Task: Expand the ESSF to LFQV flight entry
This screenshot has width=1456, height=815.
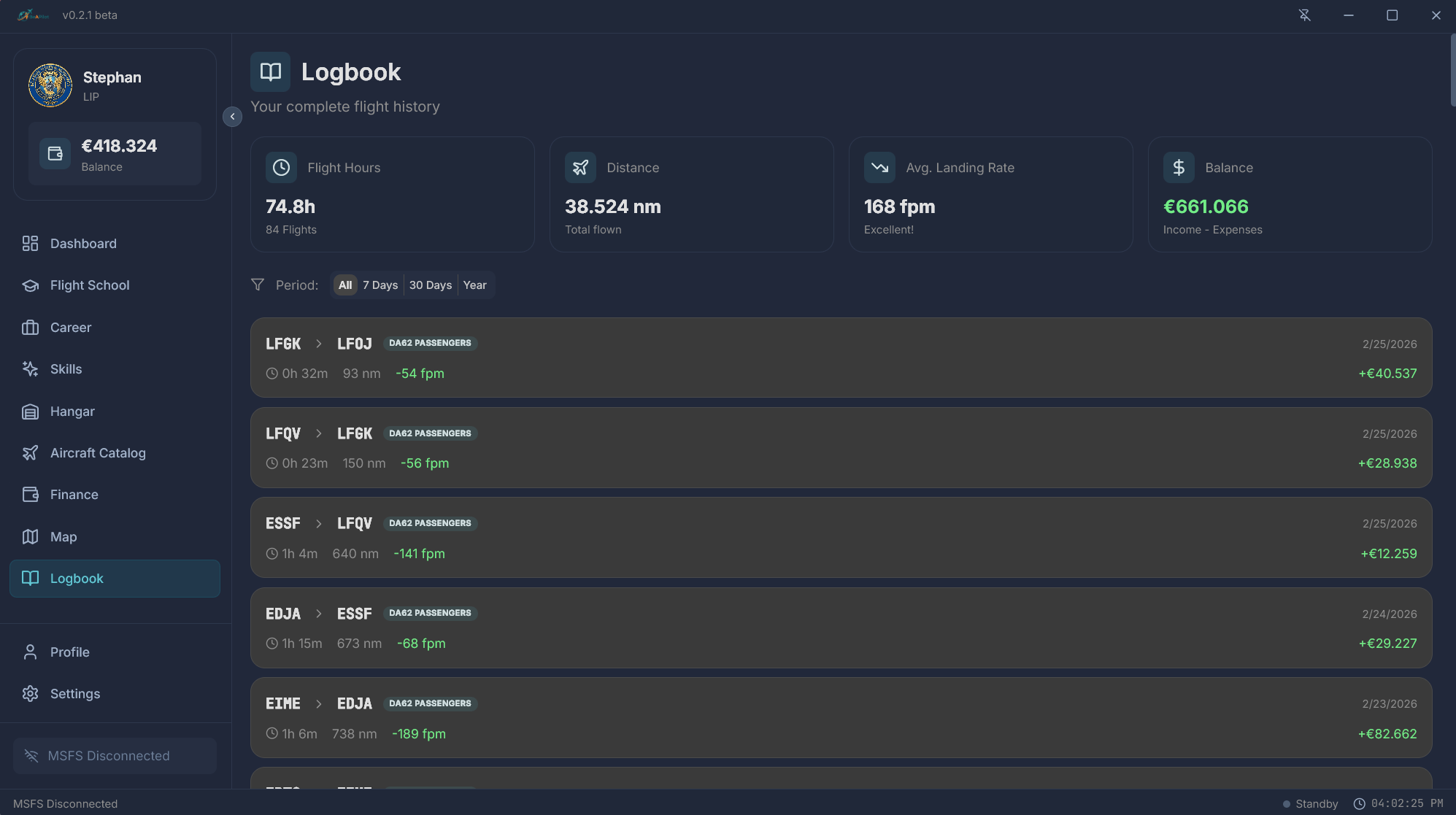Action: [841, 538]
